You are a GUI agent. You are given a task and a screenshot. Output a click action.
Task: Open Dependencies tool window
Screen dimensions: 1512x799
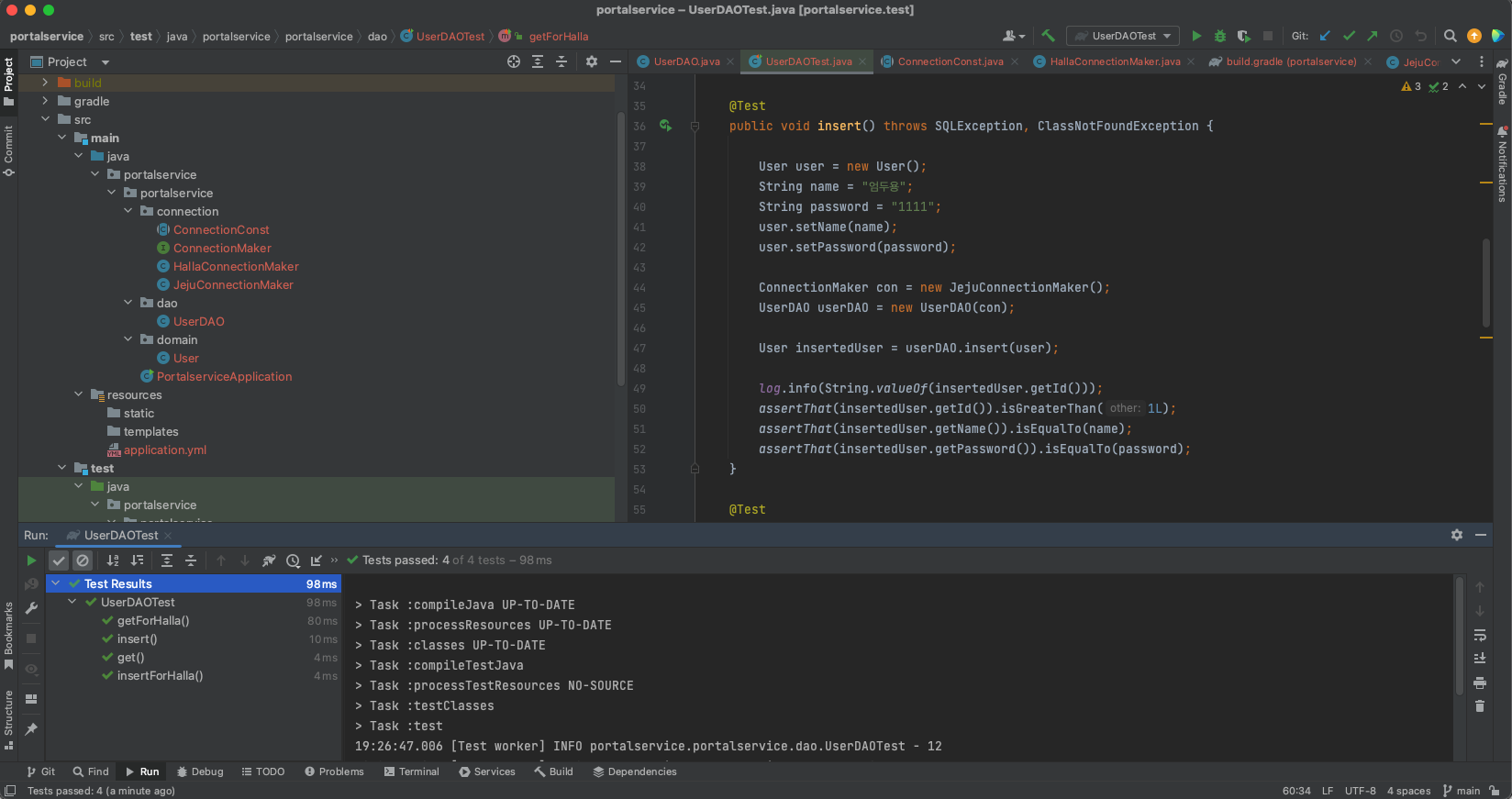point(635,771)
